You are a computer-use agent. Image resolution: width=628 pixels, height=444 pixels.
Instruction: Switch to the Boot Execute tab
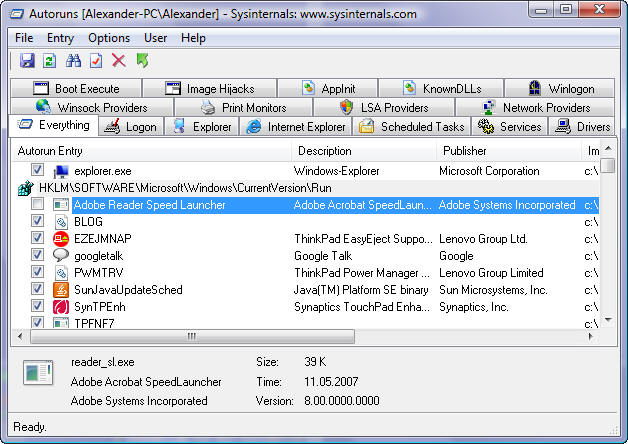(x=76, y=88)
